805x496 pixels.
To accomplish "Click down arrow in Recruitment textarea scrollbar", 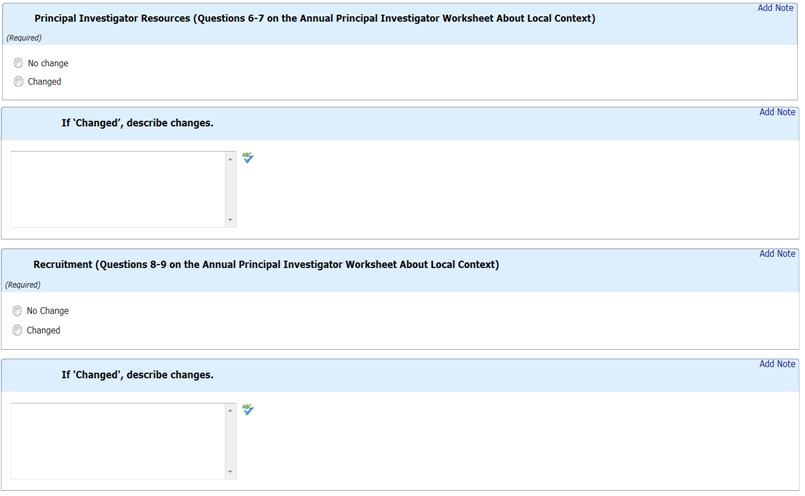I will 230,471.
